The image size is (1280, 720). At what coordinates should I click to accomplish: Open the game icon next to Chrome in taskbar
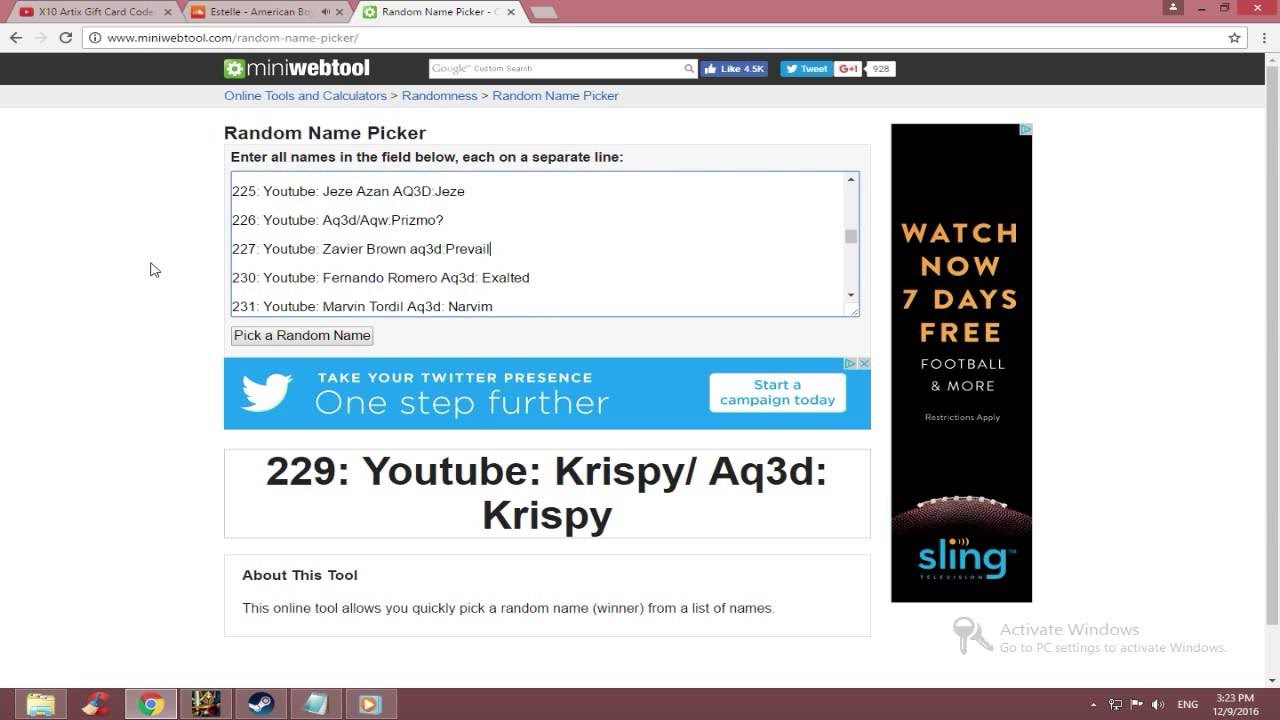(206, 704)
